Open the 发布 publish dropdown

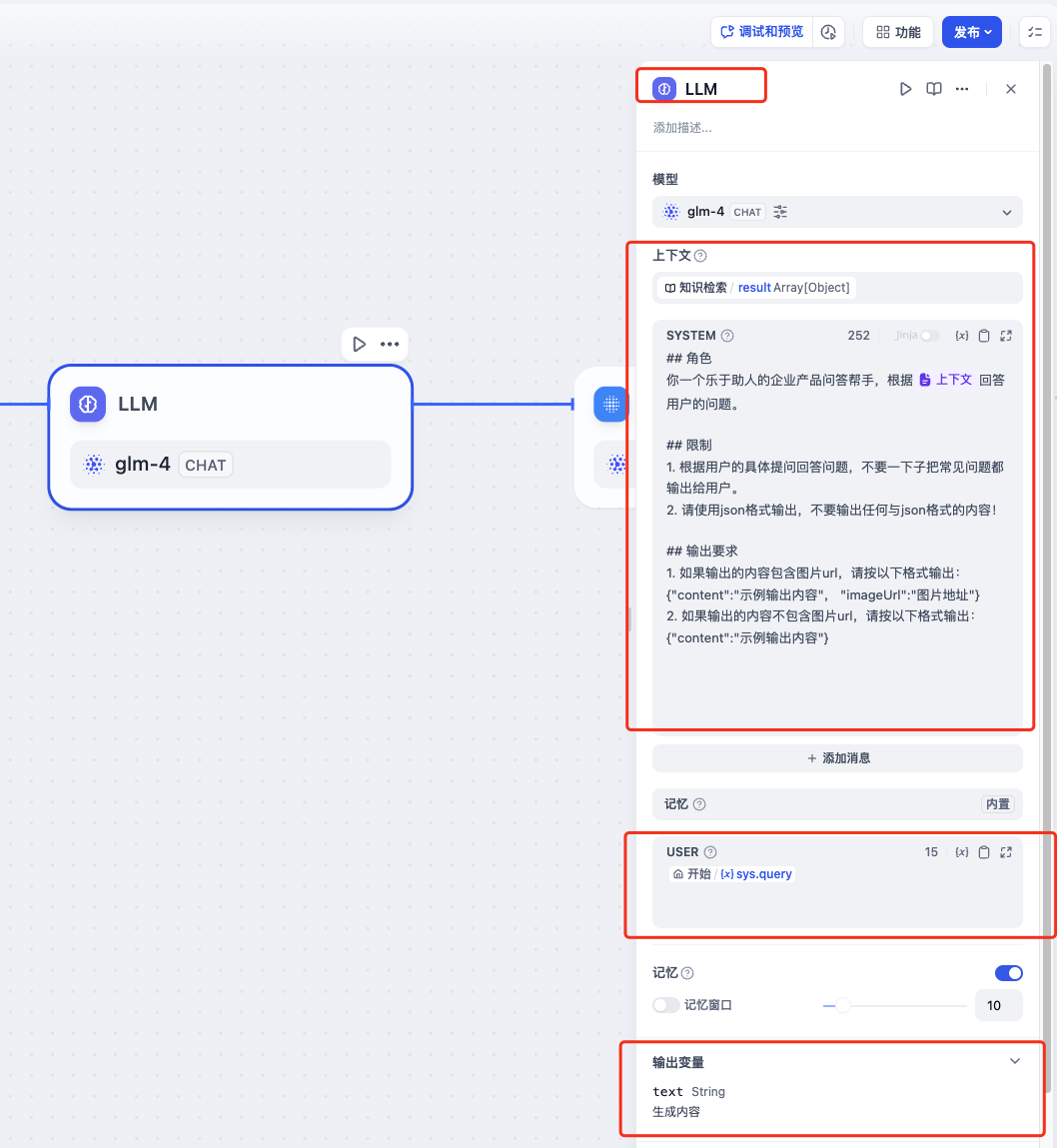pos(972,32)
